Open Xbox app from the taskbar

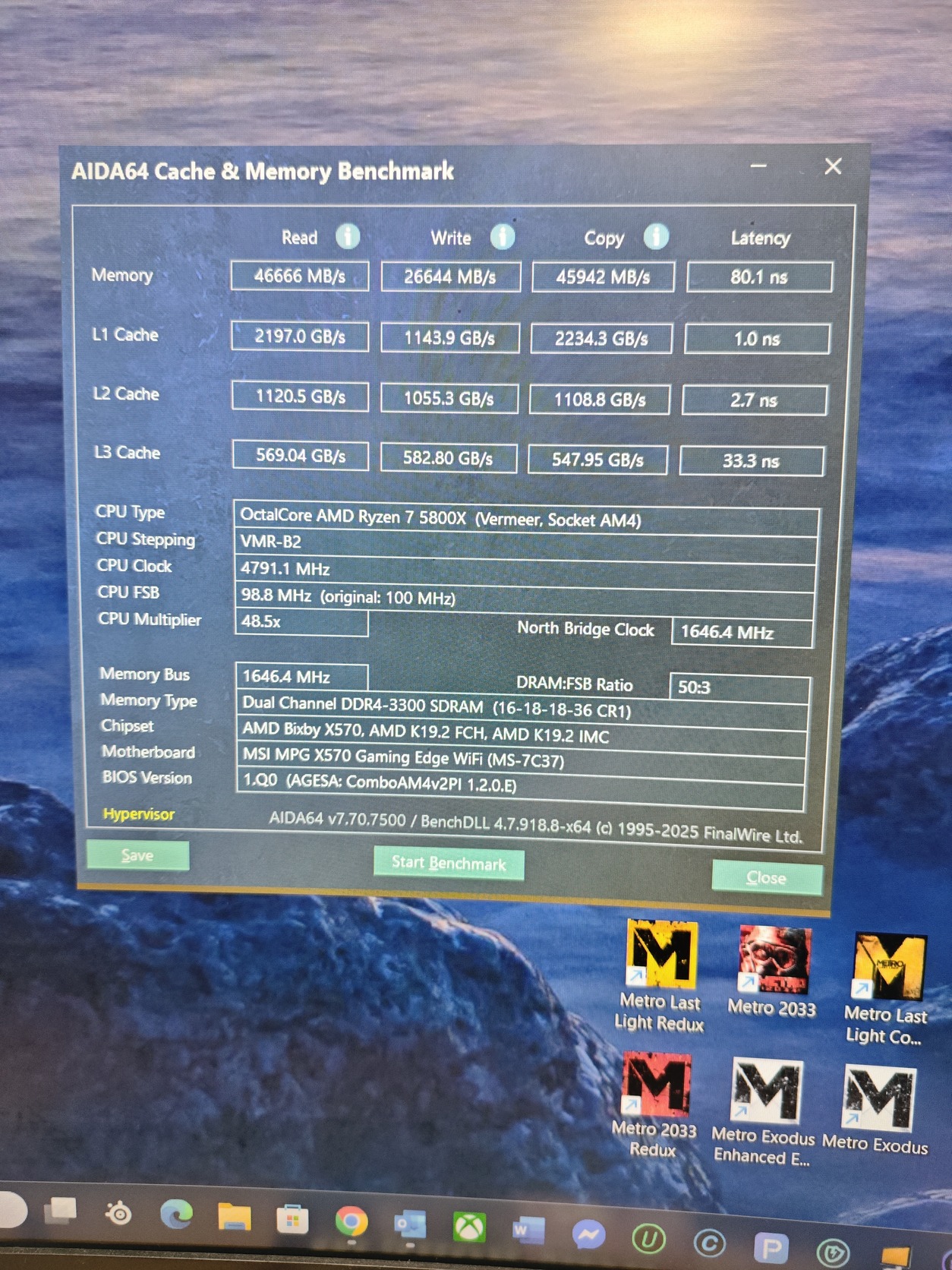[469, 1227]
